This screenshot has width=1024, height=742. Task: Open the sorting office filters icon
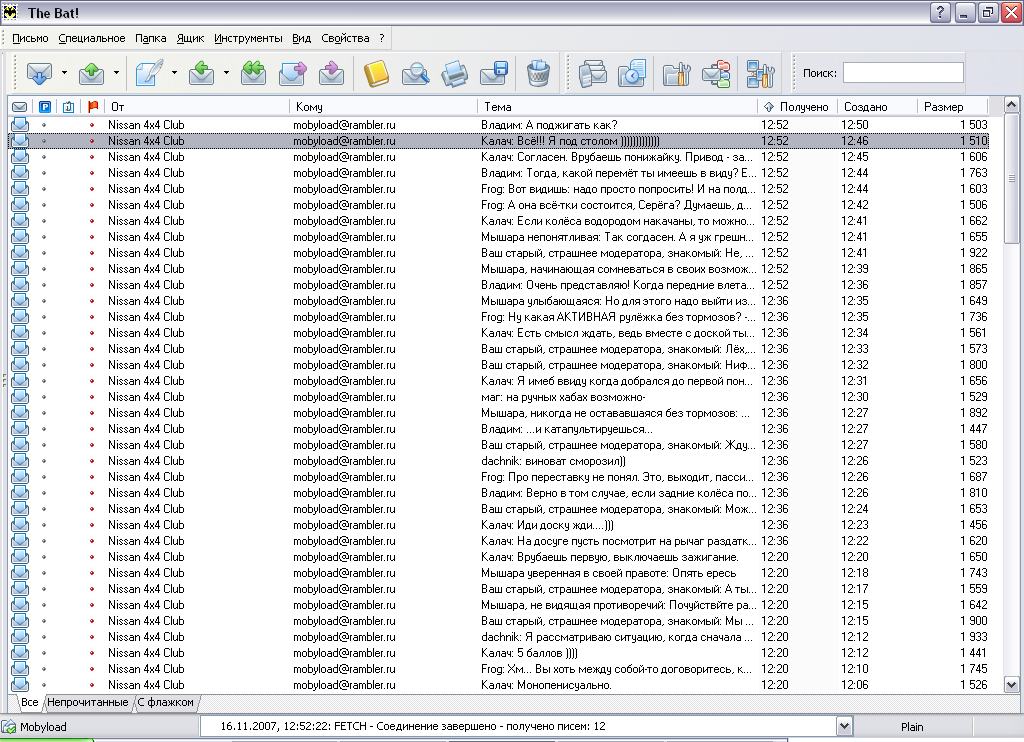(x=716, y=73)
